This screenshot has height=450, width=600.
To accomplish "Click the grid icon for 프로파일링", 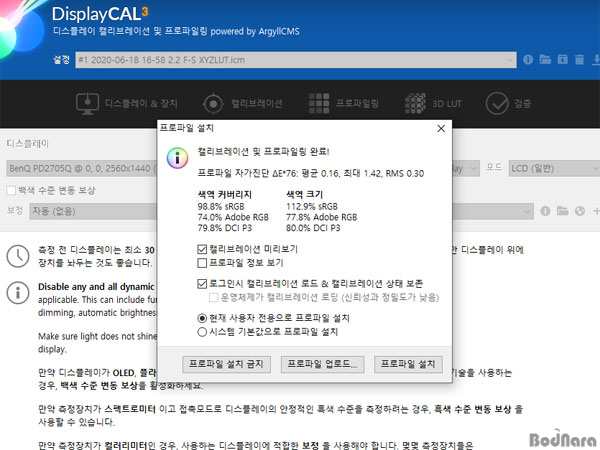I will coord(319,103).
